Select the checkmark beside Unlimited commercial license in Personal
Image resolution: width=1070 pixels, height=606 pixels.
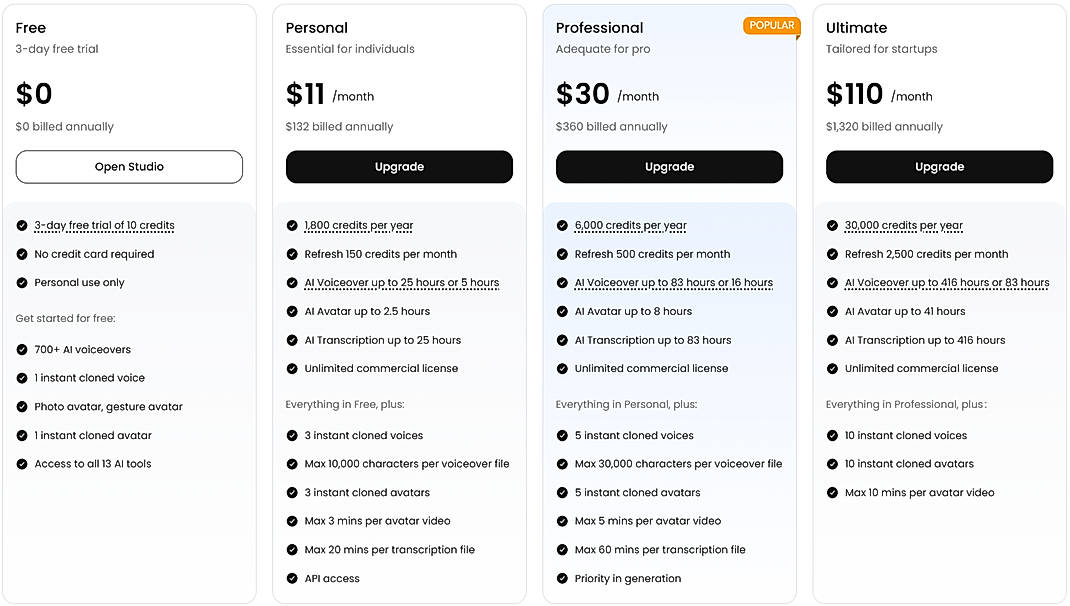coord(292,369)
